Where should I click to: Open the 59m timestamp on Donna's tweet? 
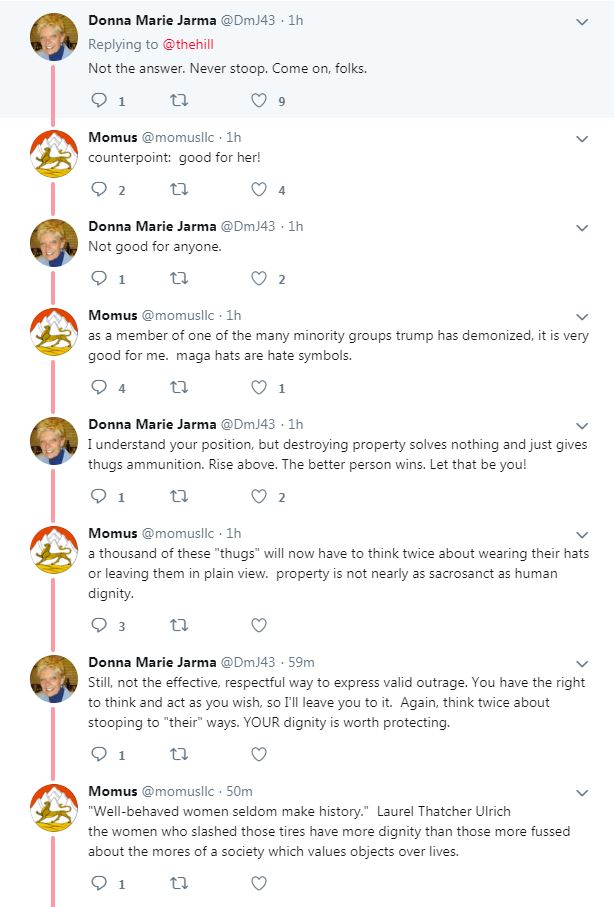[x=301, y=662]
